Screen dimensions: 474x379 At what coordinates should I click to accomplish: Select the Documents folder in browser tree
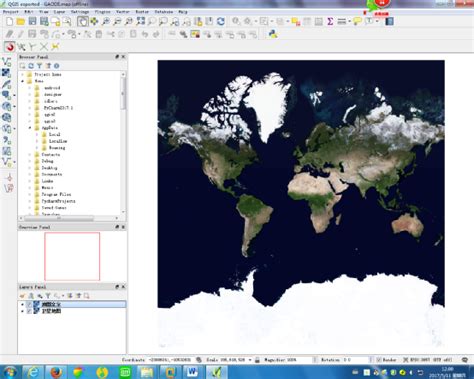tap(52, 174)
